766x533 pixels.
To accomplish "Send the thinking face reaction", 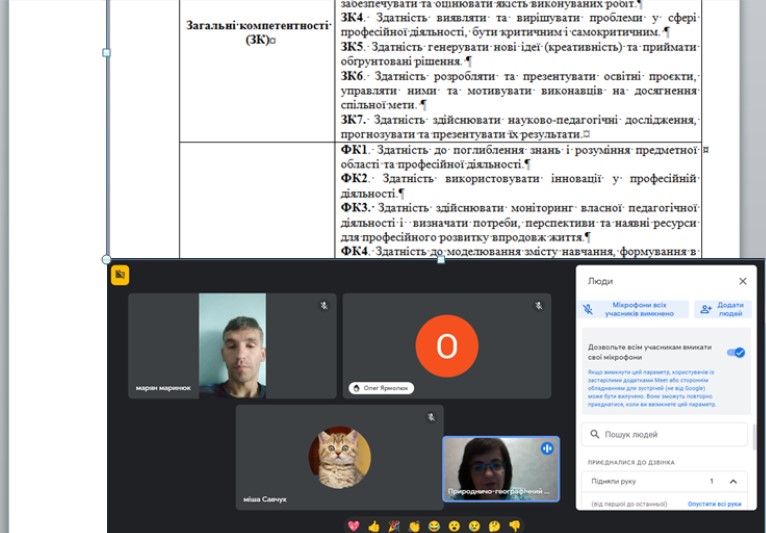I will tap(494, 526).
